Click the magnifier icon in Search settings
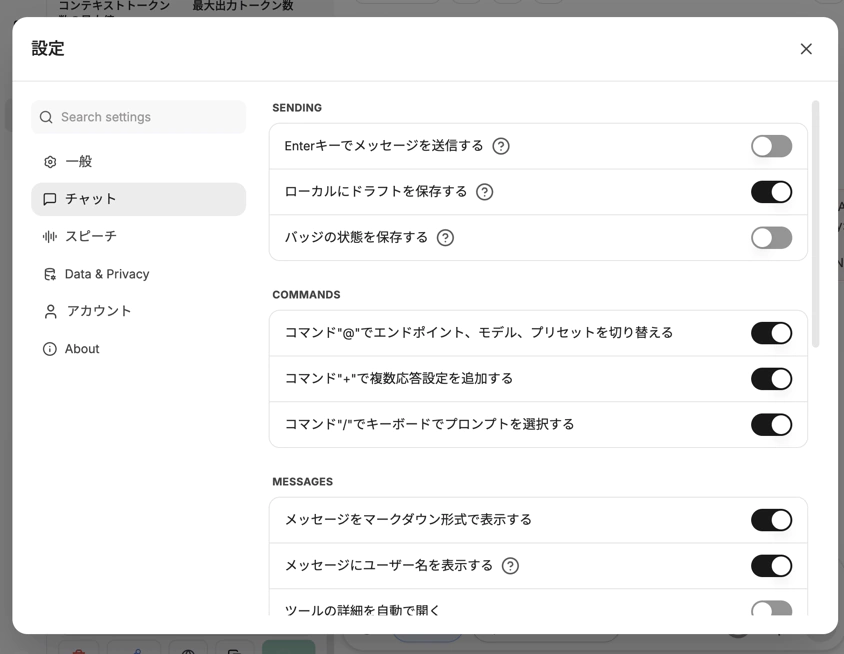 coord(46,117)
